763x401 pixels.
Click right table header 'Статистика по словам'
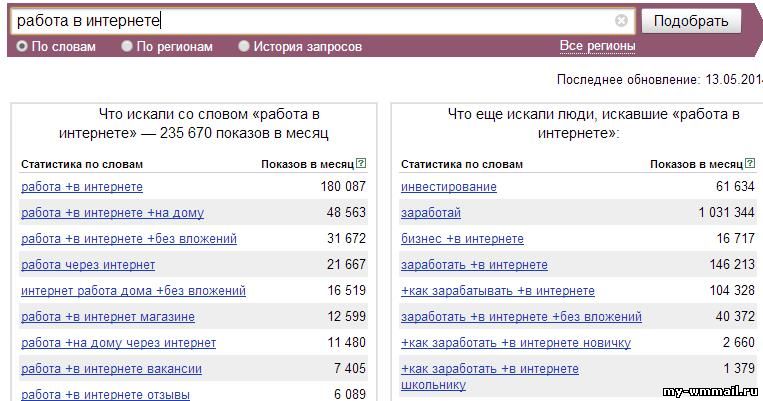point(462,164)
